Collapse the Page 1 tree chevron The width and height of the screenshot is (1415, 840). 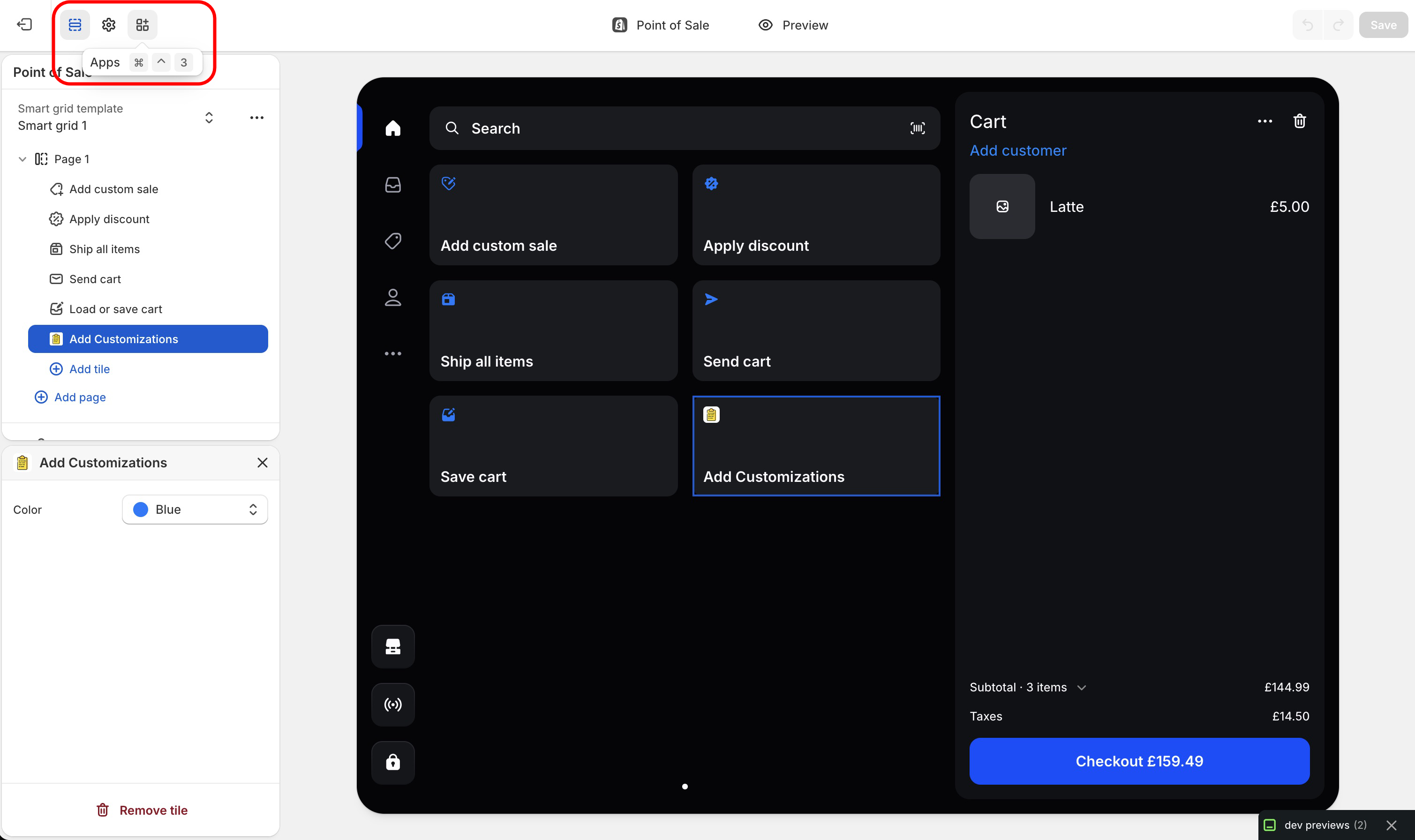point(23,159)
